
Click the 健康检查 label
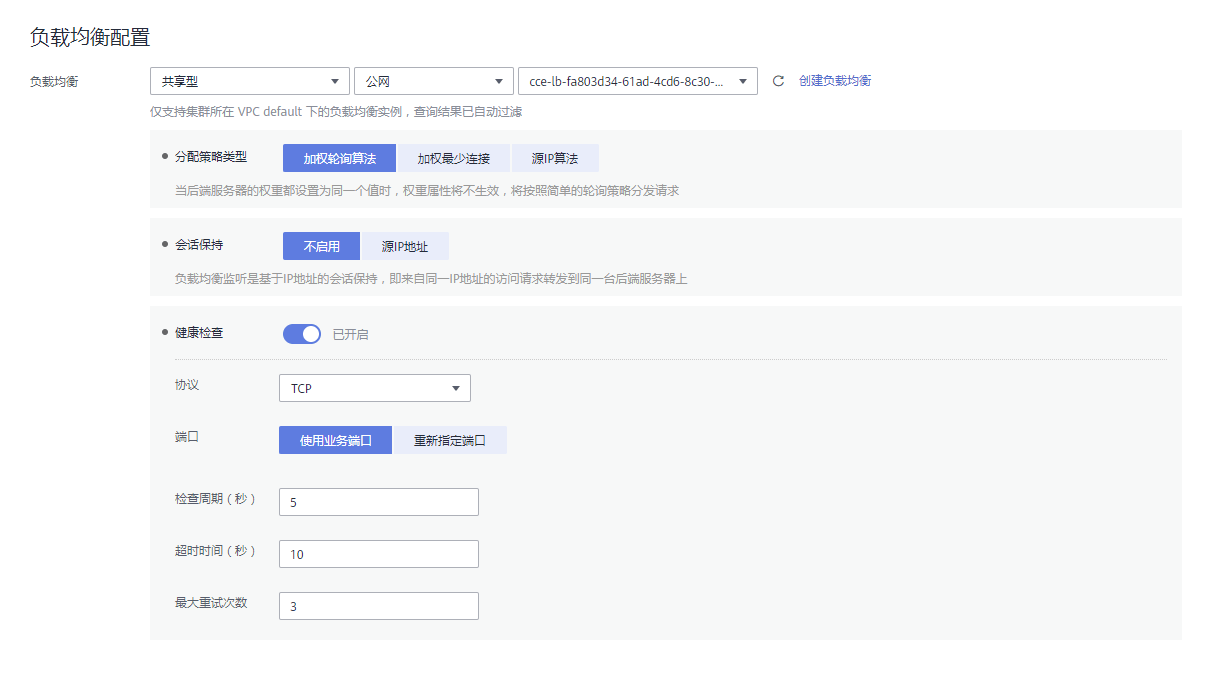[199, 332]
